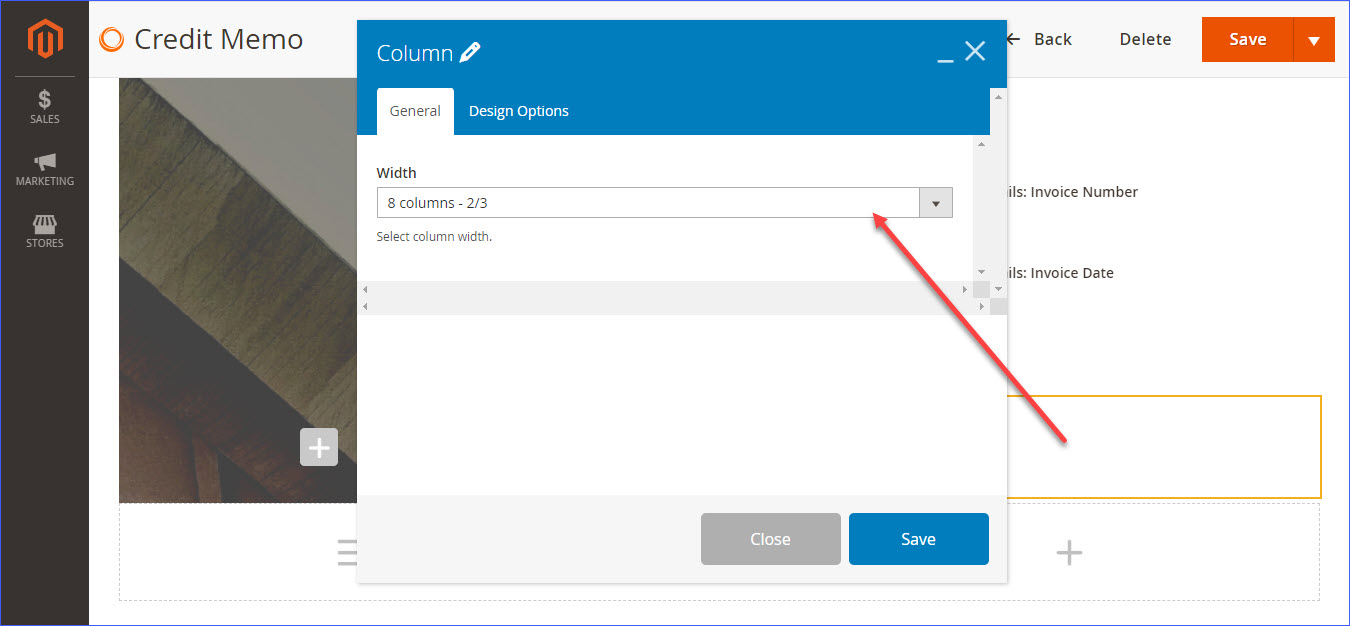Open the Width dropdown arrow
The image size is (1350, 626).
tap(935, 202)
